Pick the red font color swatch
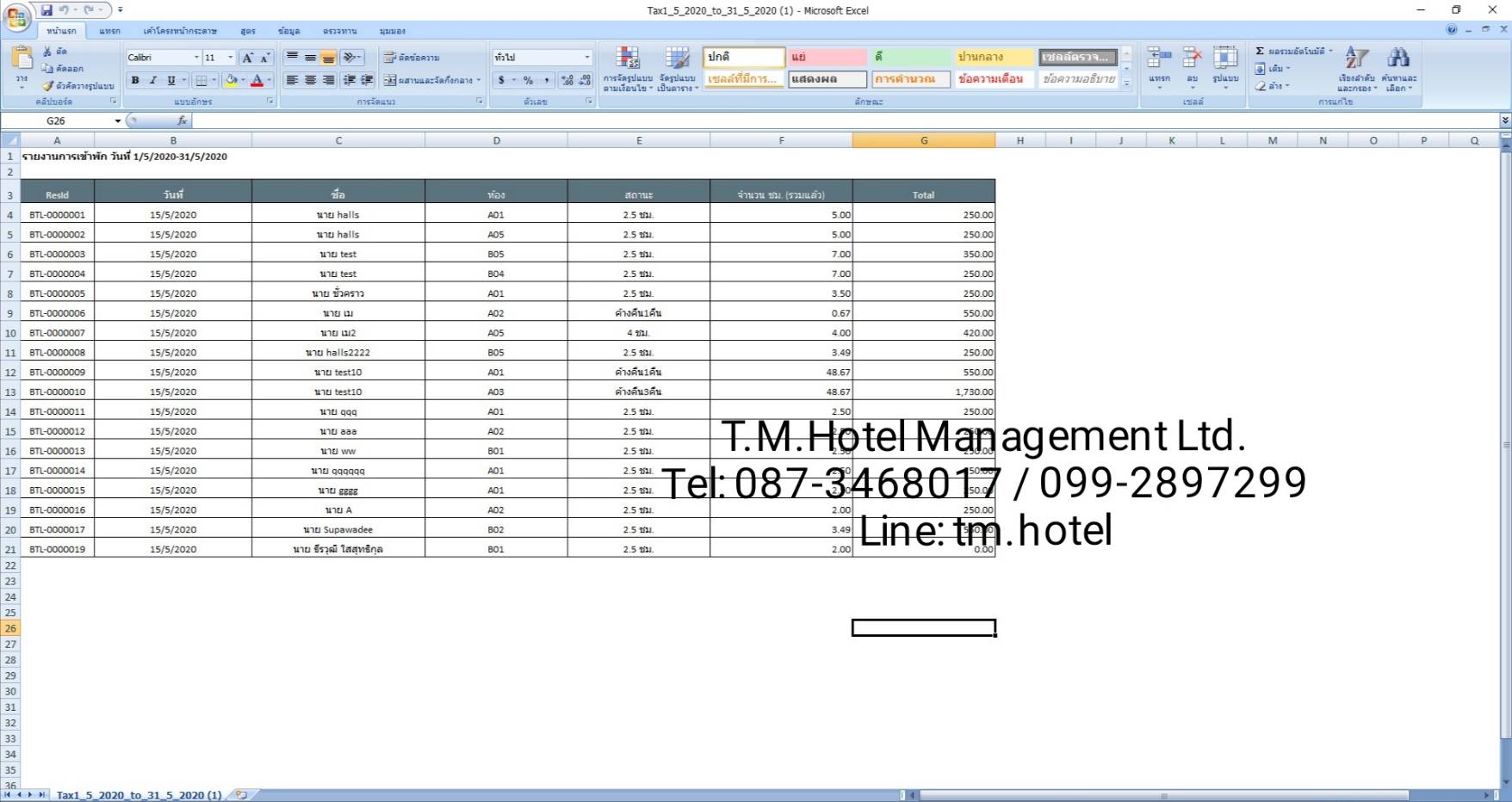This screenshot has height=802, width=1512. (x=258, y=83)
